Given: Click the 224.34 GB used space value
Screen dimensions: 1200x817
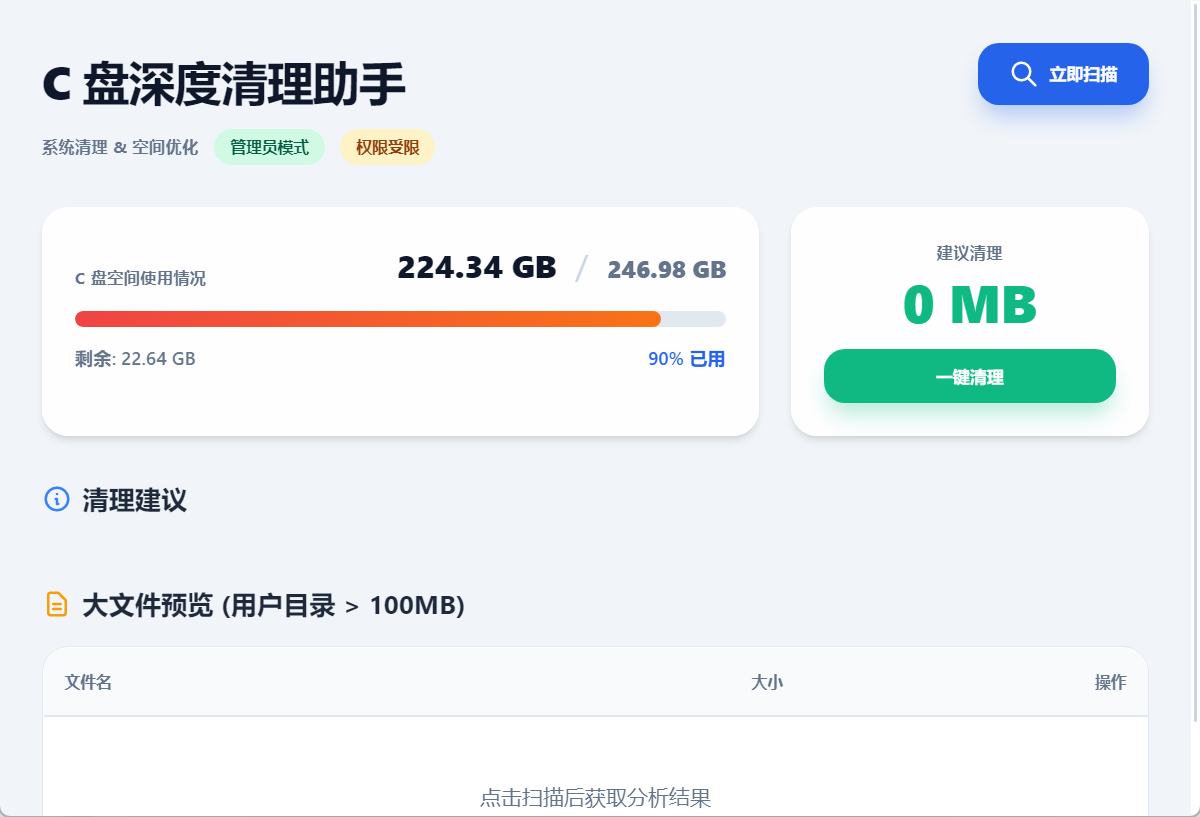Looking at the screenshot, I should coord(476,268).
